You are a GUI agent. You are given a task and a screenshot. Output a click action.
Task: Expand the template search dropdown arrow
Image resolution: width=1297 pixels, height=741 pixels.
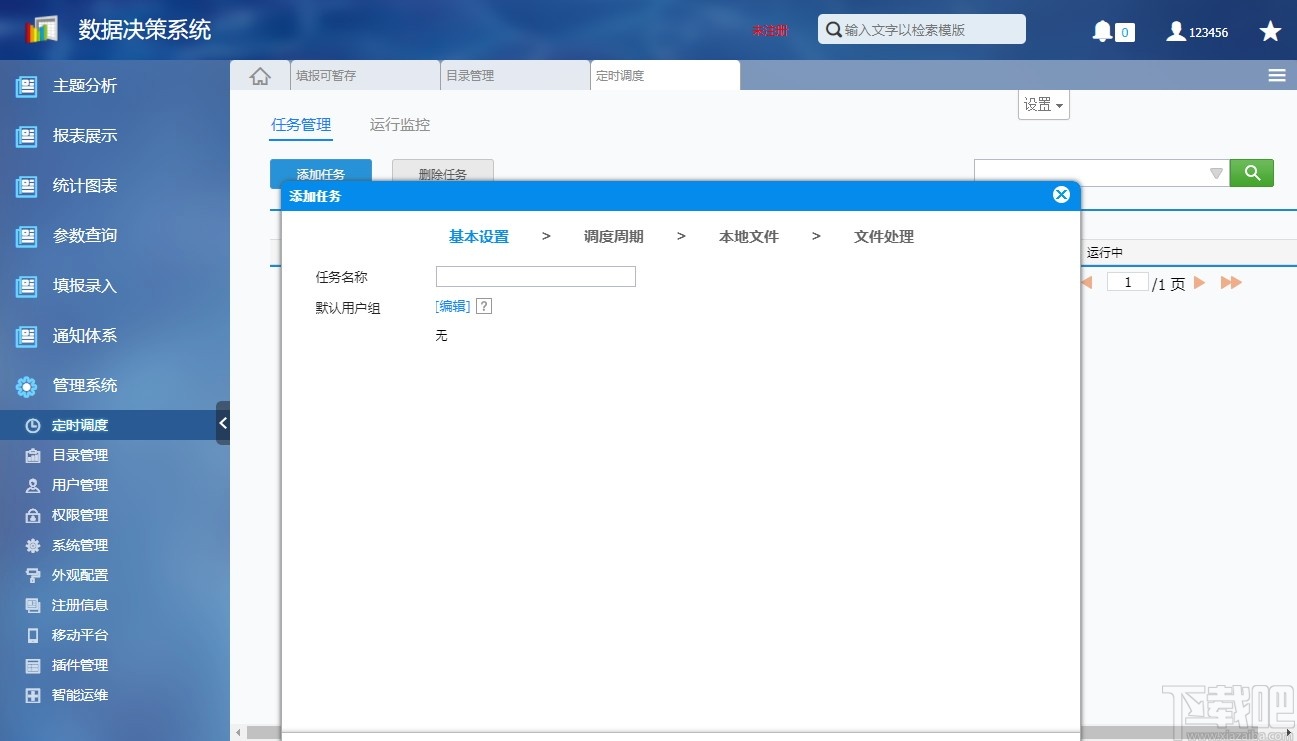click(1216, 172)
